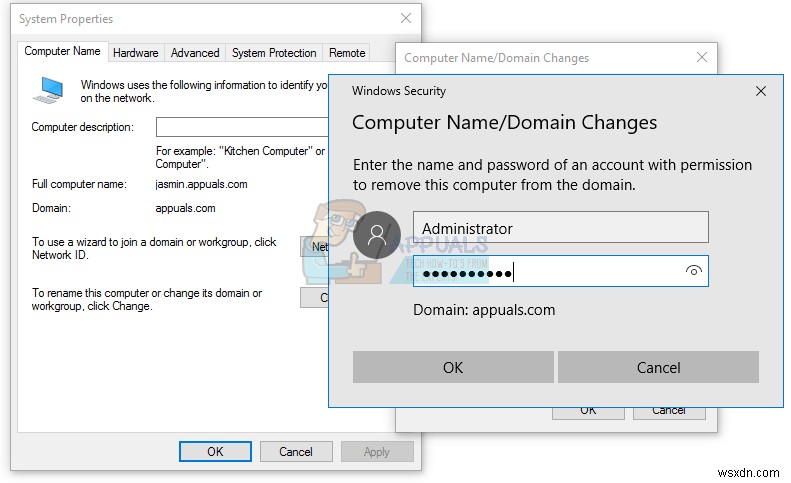Click Cancel in the Computer Name/Domain Changes dialog
The height and width of the screenshot is (483, 791).
668,410
